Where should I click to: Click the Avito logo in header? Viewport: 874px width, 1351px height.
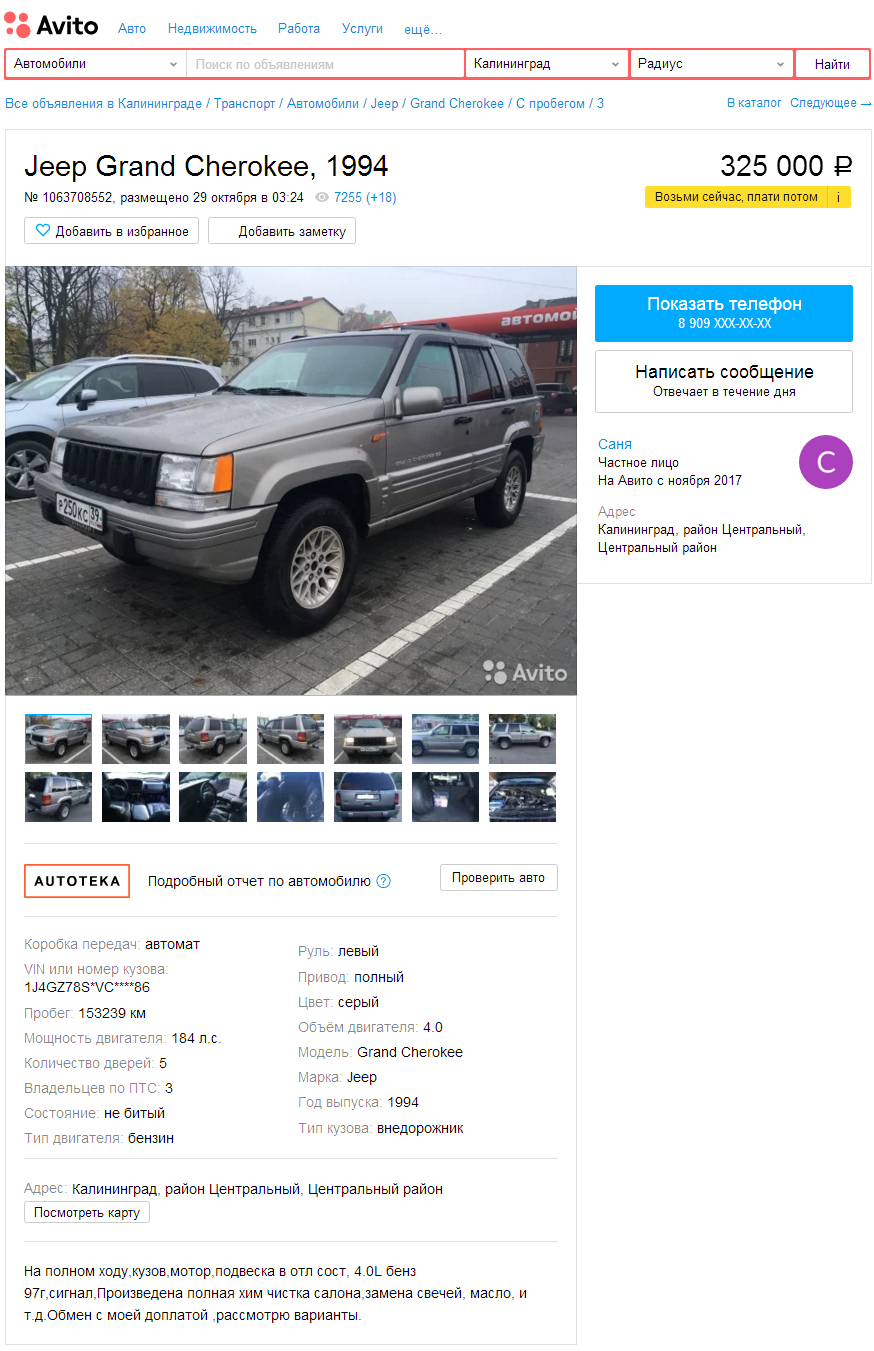tap(51, 24)
